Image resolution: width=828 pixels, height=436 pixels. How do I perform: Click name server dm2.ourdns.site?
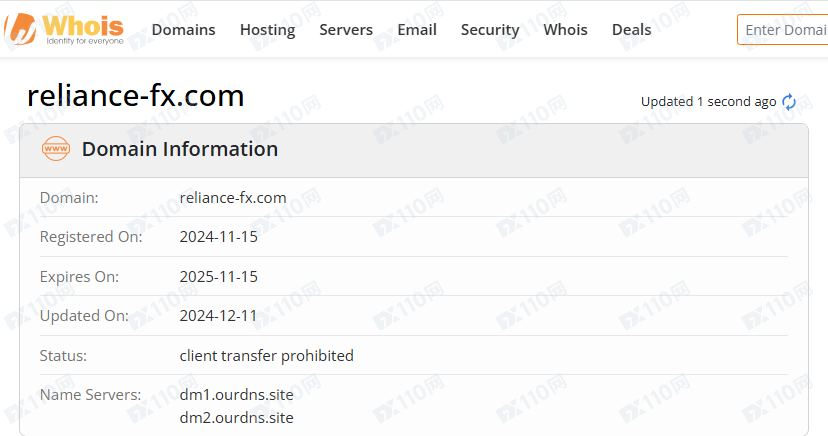click(x=237, y=418)
